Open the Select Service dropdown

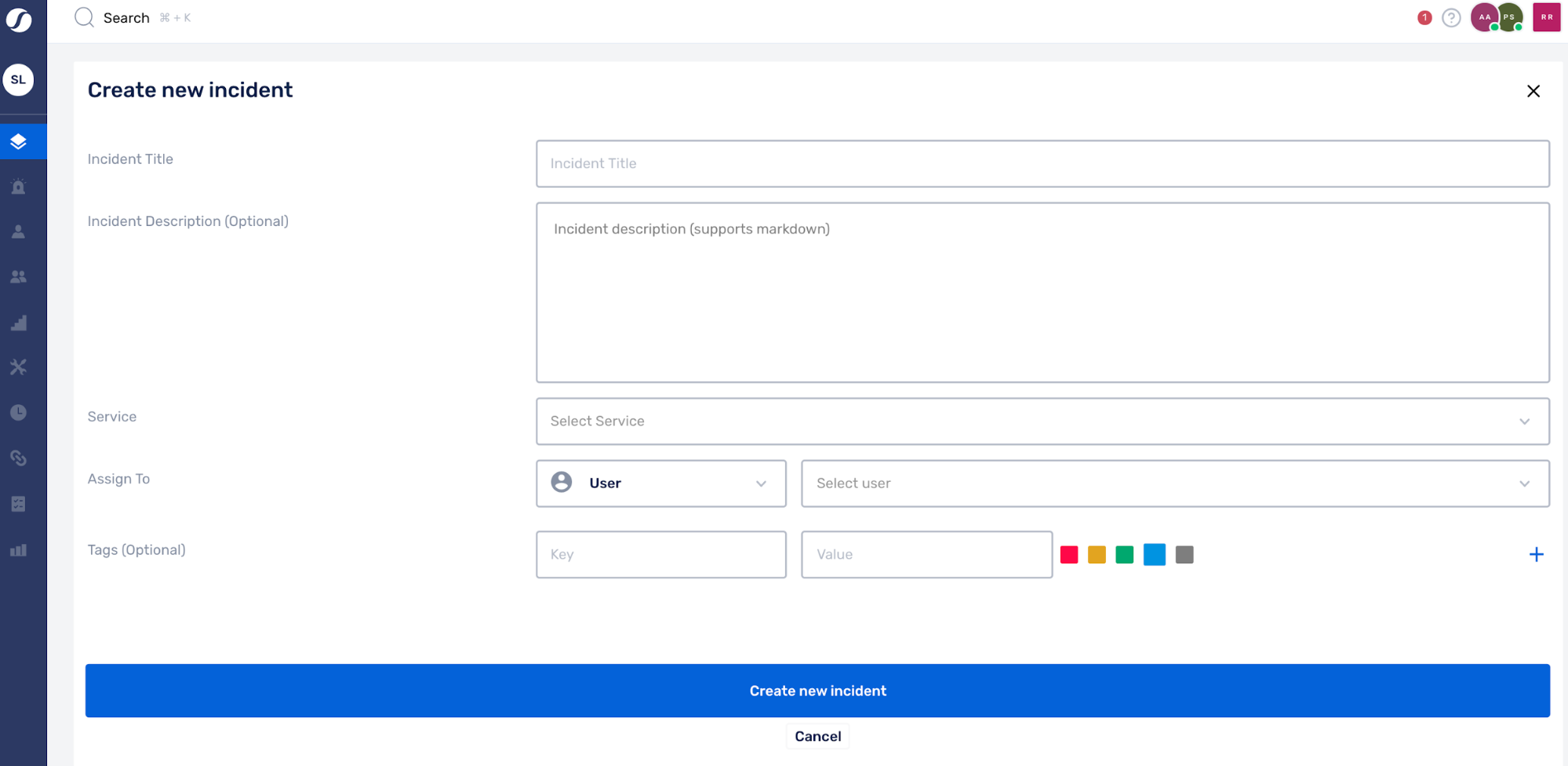tap(1042, 421)
